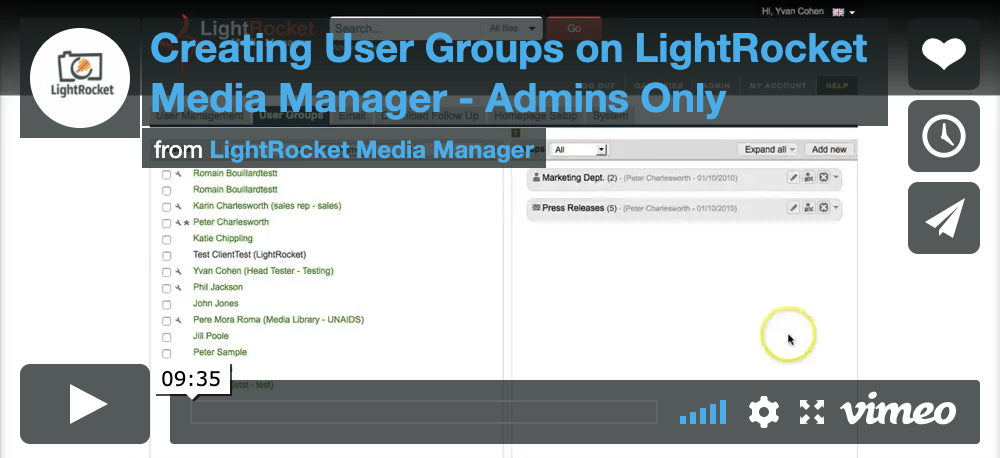Share video using paper plane icon
1000x458 pixels.
pyautogui.click(x=943, y=218)
